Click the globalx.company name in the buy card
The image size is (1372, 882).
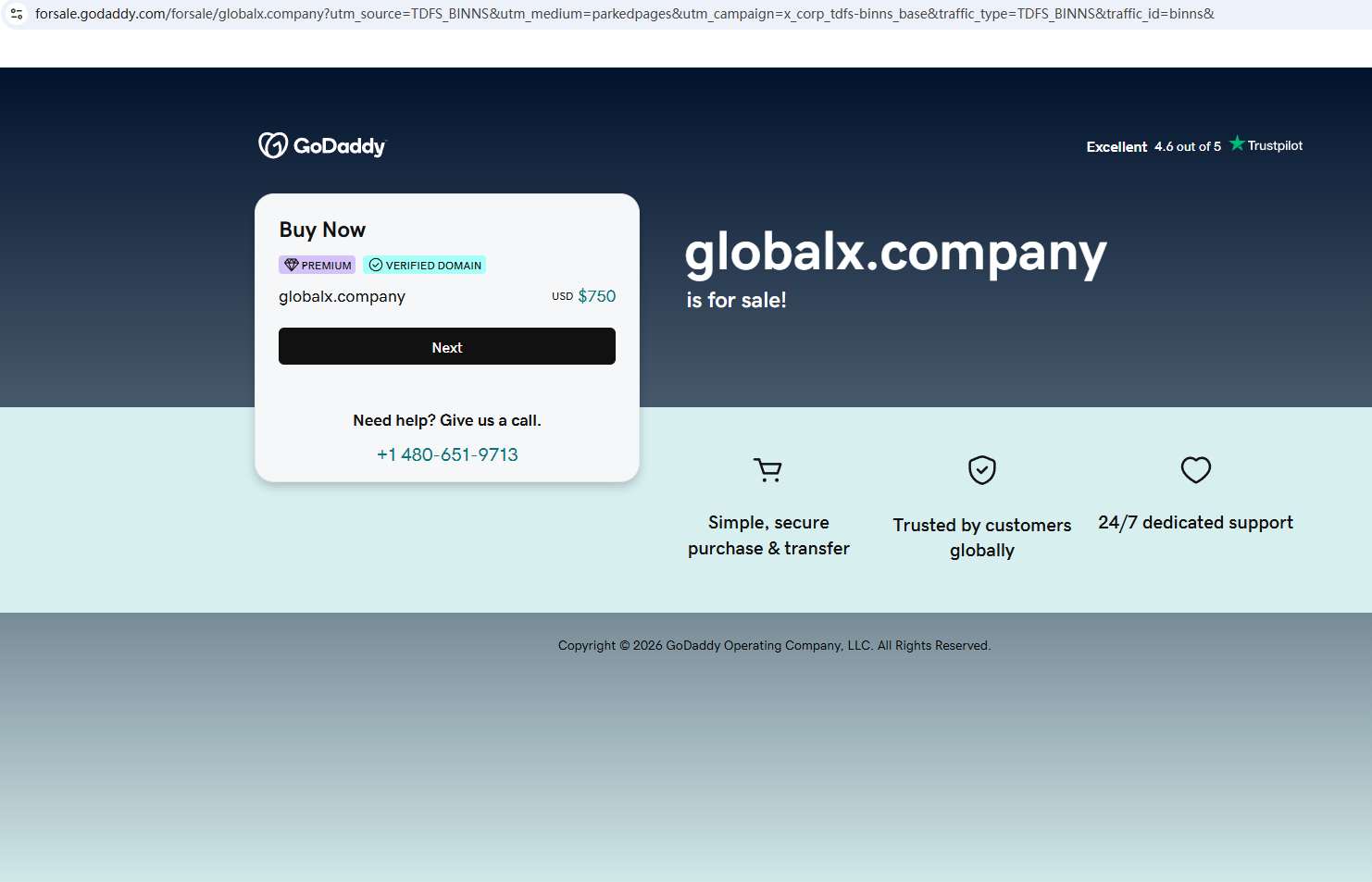point(343,296)
